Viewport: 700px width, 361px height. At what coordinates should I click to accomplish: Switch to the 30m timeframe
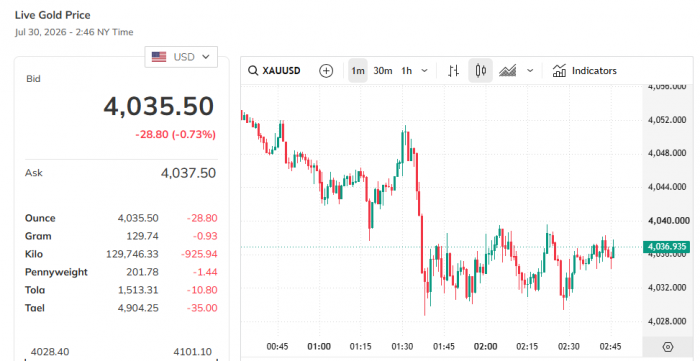coord(383,71)
